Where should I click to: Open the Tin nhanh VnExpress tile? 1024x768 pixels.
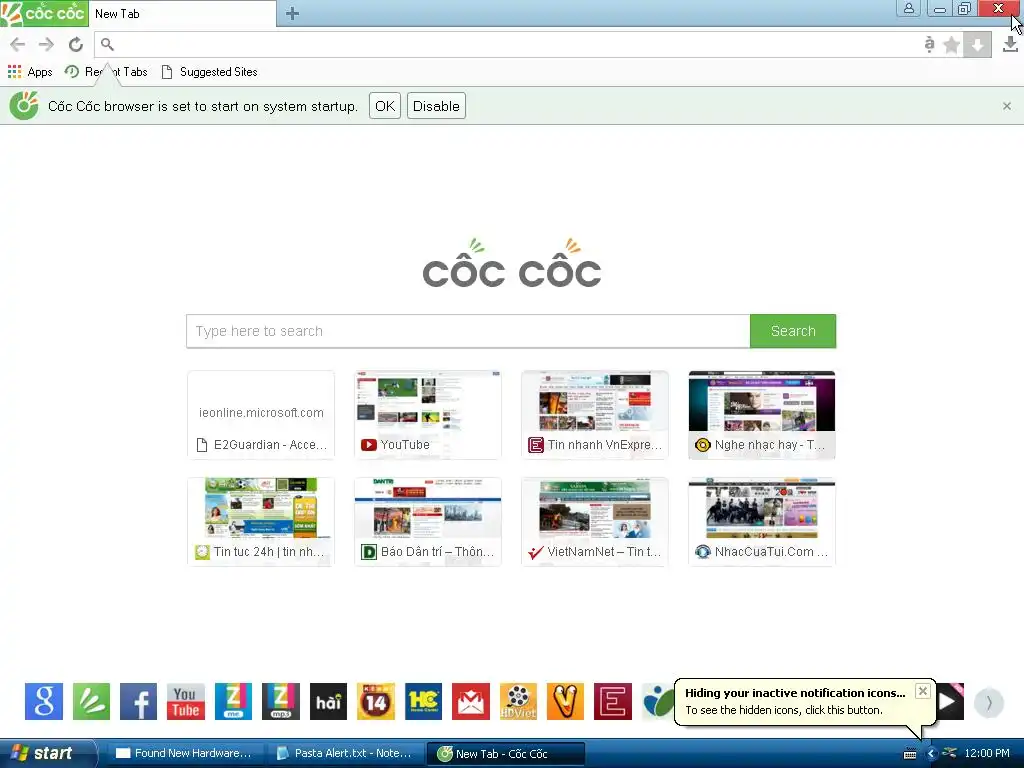click(595, 415)
